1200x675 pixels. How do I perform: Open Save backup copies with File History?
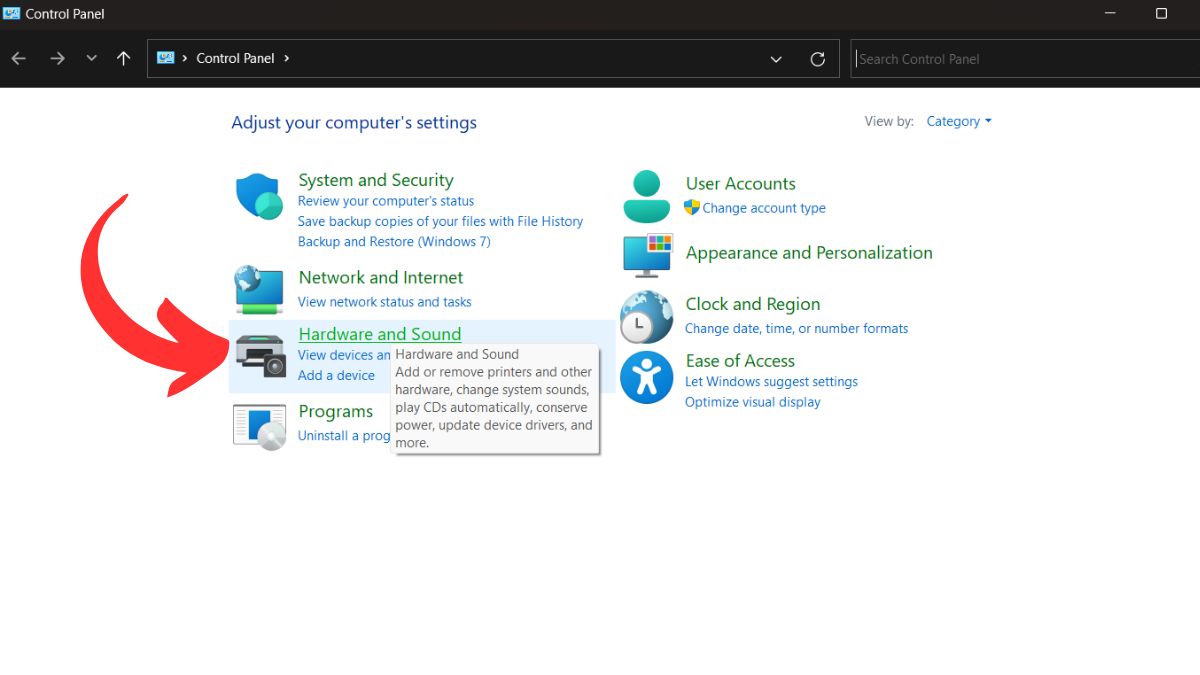point(440,221)
